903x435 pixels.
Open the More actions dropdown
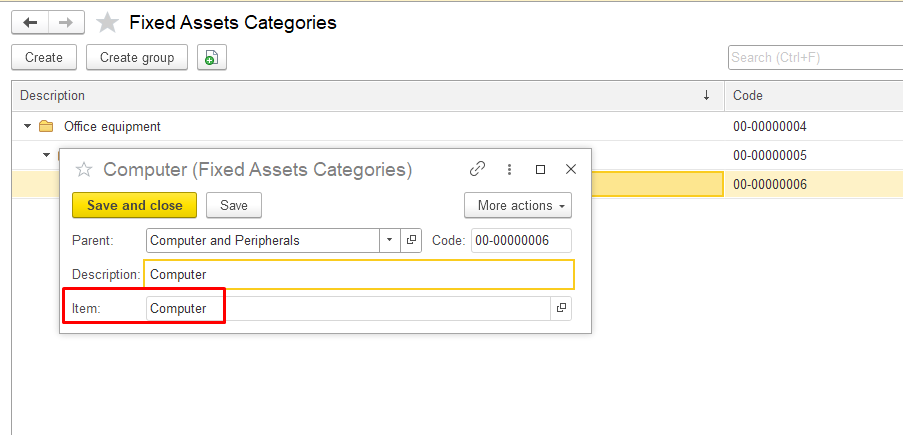pos(517,205)
